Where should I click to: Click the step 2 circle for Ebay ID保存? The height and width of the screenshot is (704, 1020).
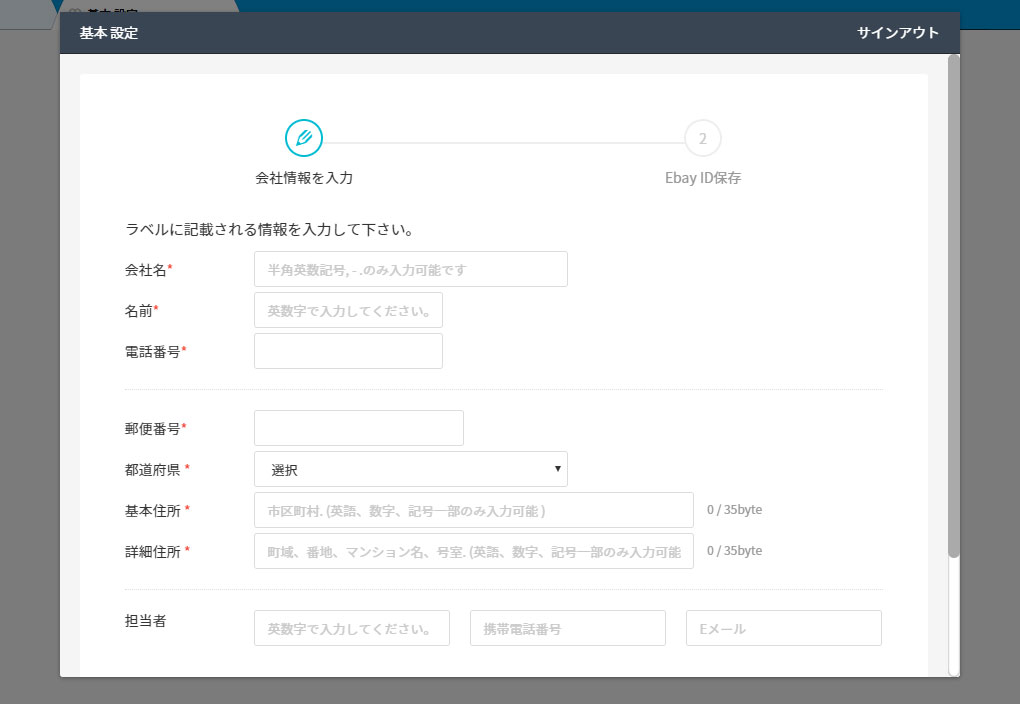point(703,138)
